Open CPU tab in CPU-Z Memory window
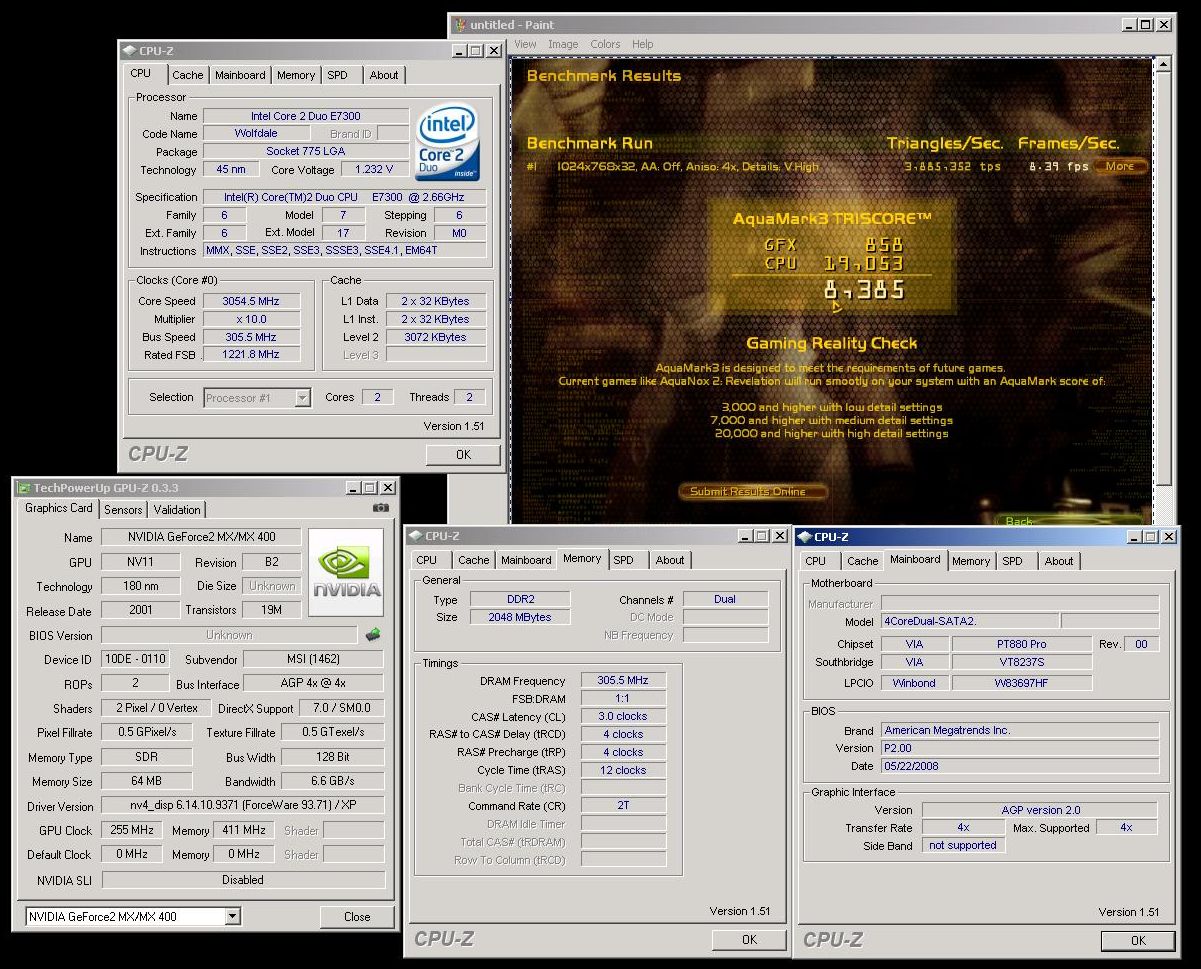Image resolution: width=1201 pixels, height=969 pixels. click(x=427, y=560)
